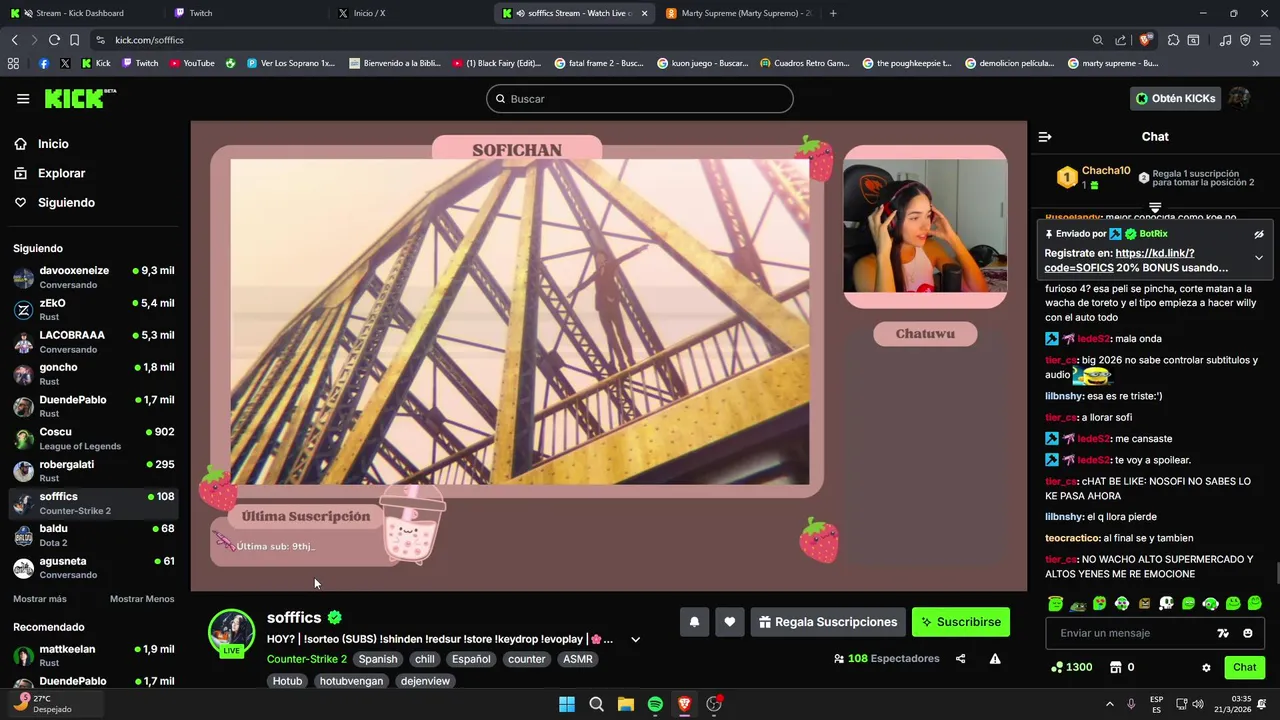Viewport: 1280px width, 720px height.
Task: Hide the pinned BotRix message
Action: 1259,234
